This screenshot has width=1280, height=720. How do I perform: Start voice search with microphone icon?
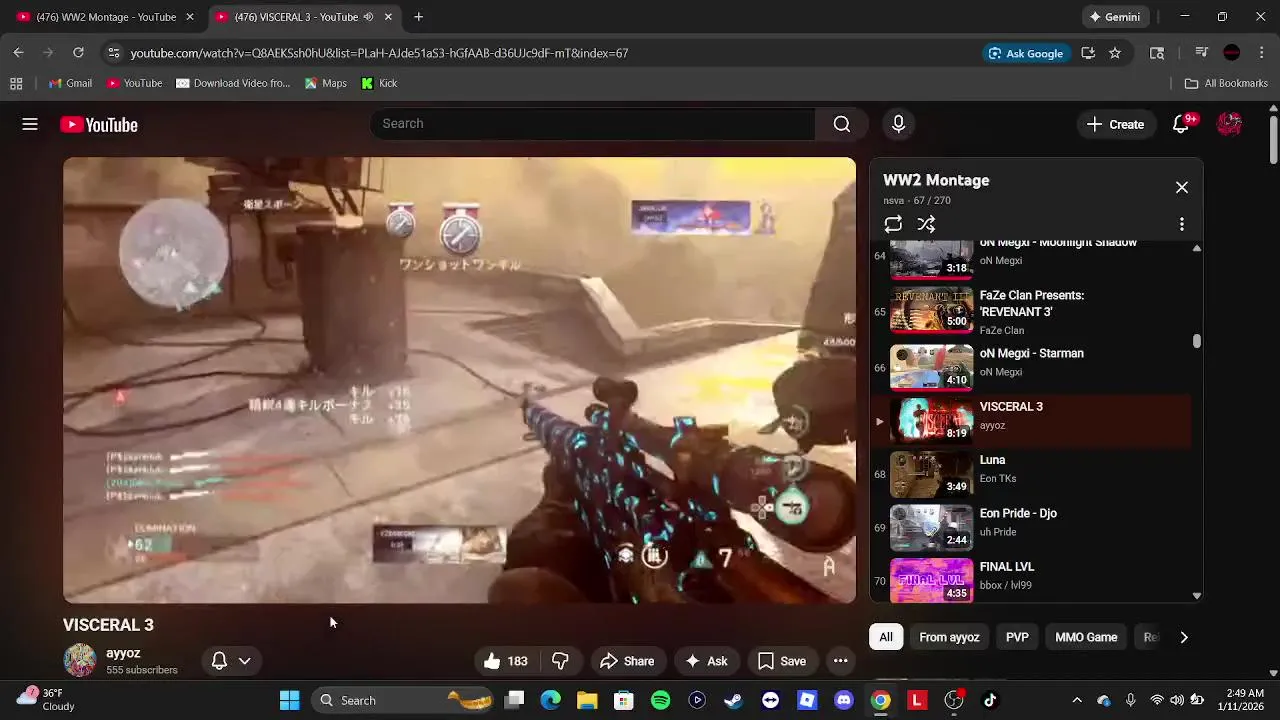[x=898, y=124]
